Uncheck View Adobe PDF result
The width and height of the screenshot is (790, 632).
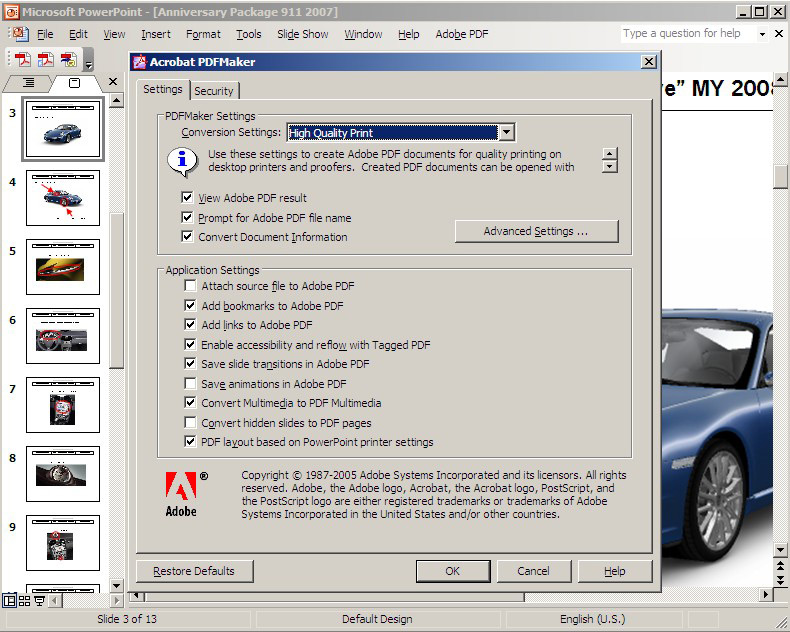point(187,197)
